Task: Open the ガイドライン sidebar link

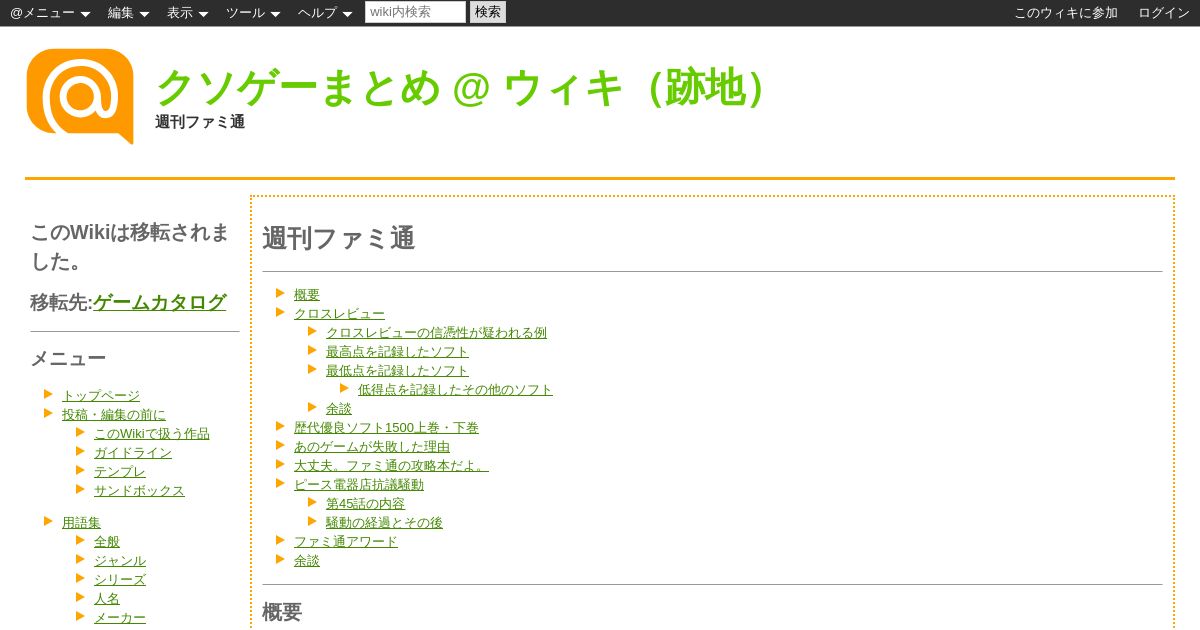Action: (x=133, y=453)
